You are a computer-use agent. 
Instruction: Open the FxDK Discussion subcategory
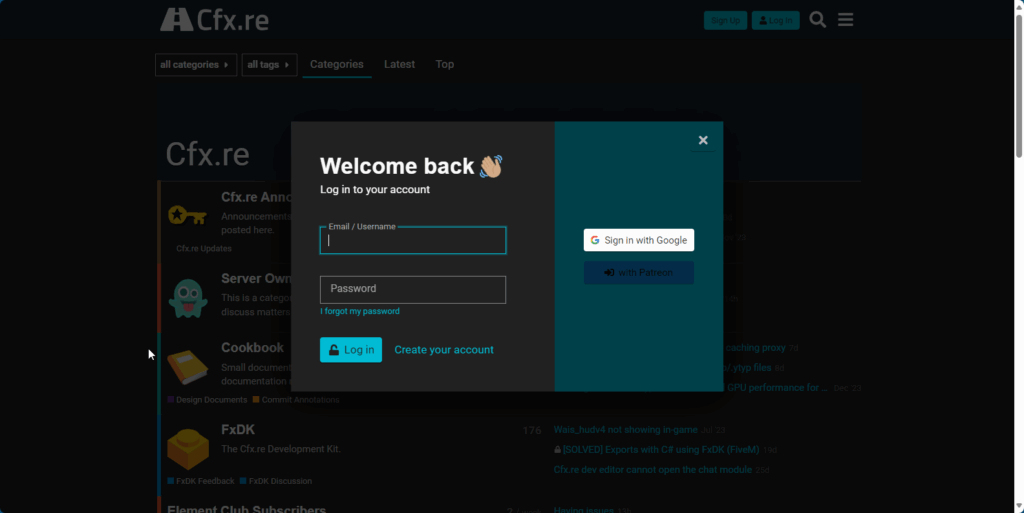pyautogui.click(x=276, y=481)
